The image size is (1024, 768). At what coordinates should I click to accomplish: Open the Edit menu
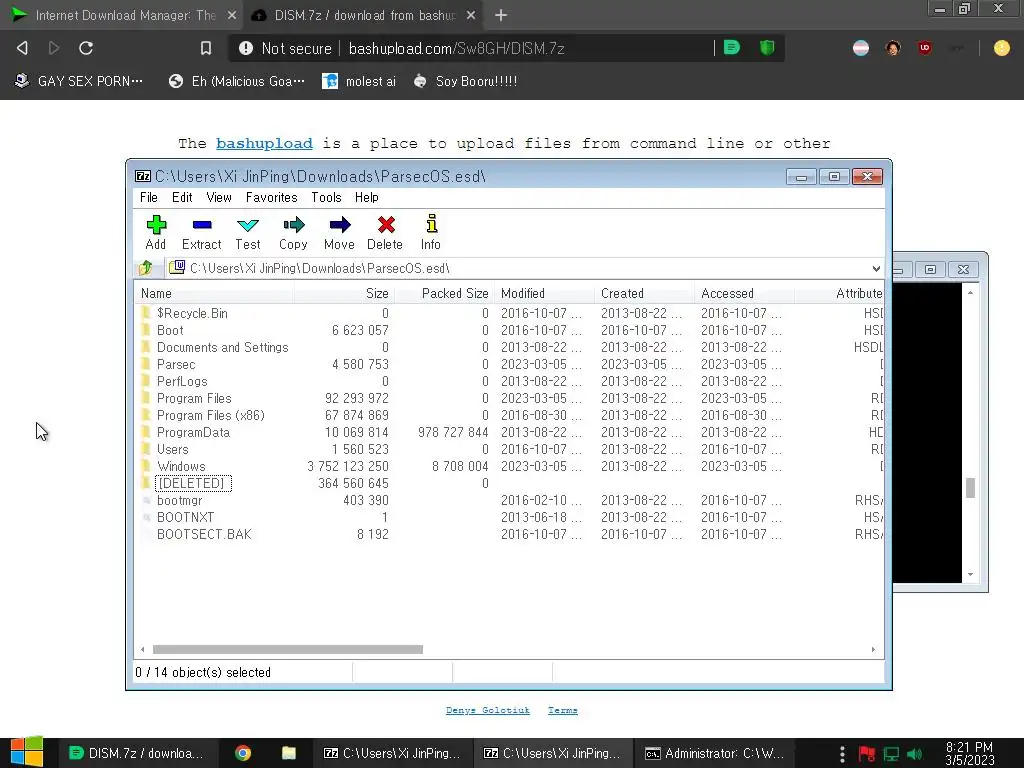(x=182, y=197)
